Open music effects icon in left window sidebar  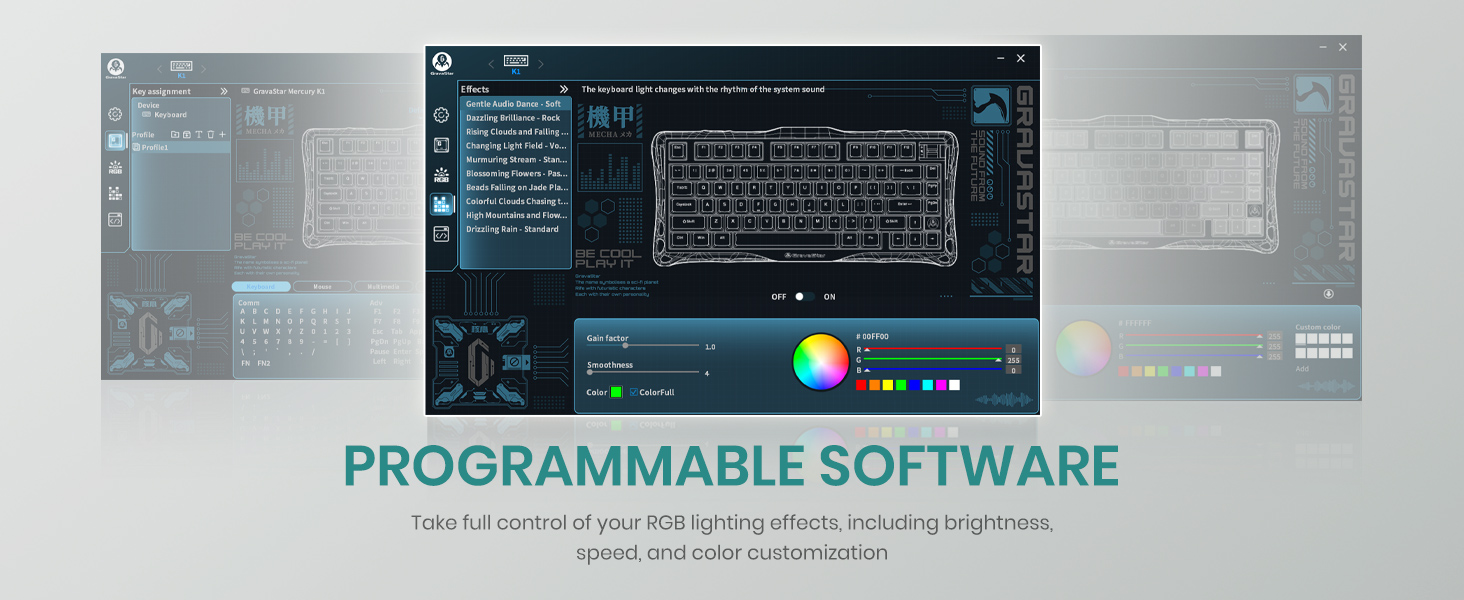115,193
